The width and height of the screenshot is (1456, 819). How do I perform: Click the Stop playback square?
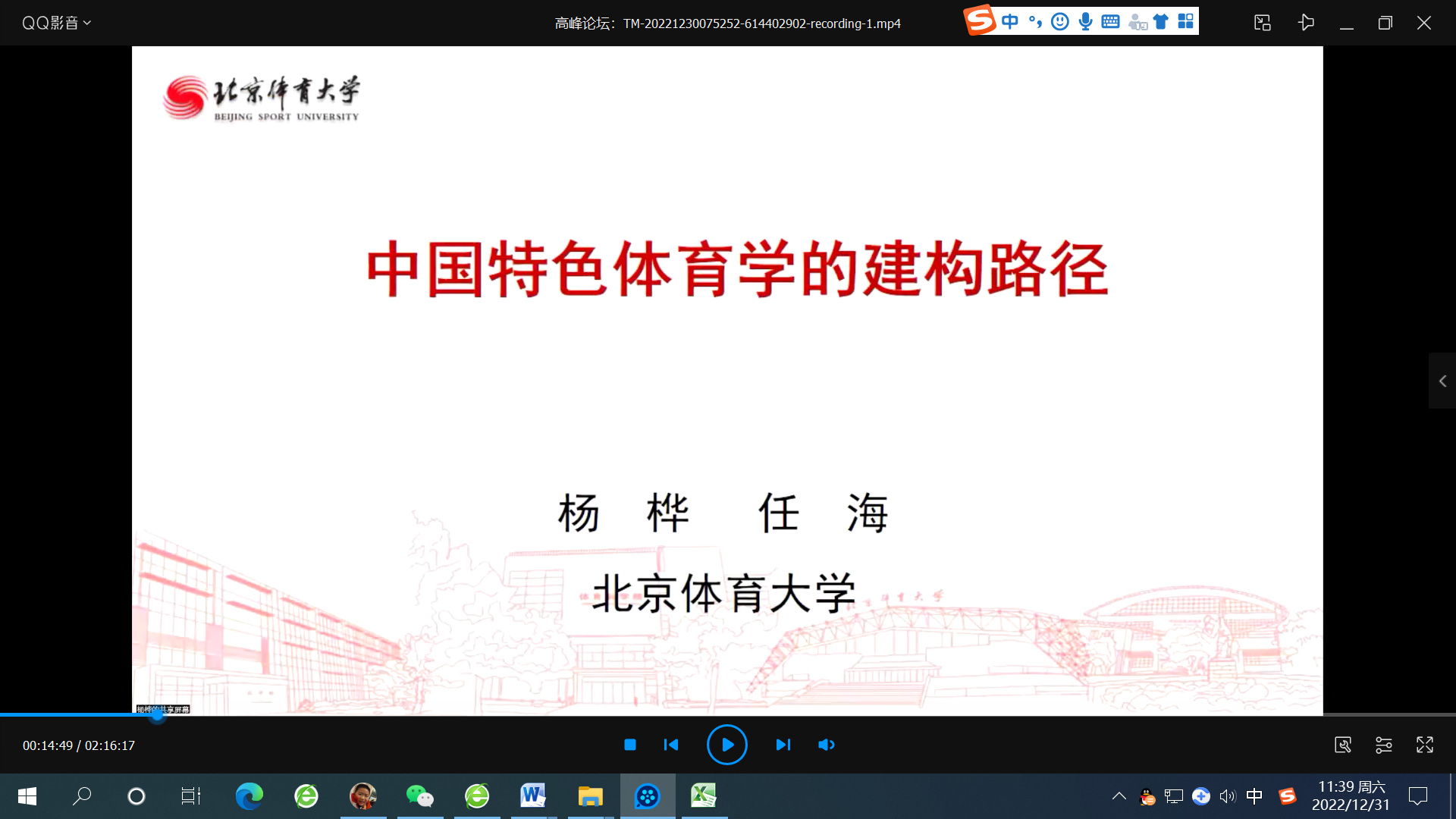click(x=629, y=745)
